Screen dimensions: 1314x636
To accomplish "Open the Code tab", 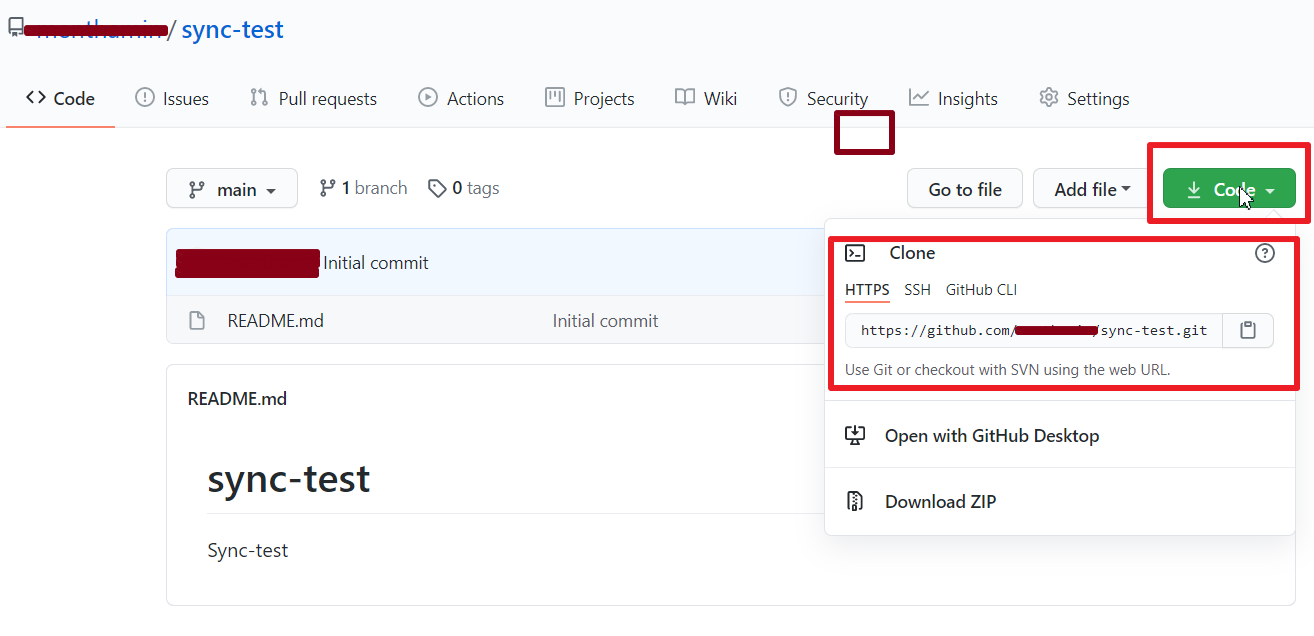I will point(60,98).
